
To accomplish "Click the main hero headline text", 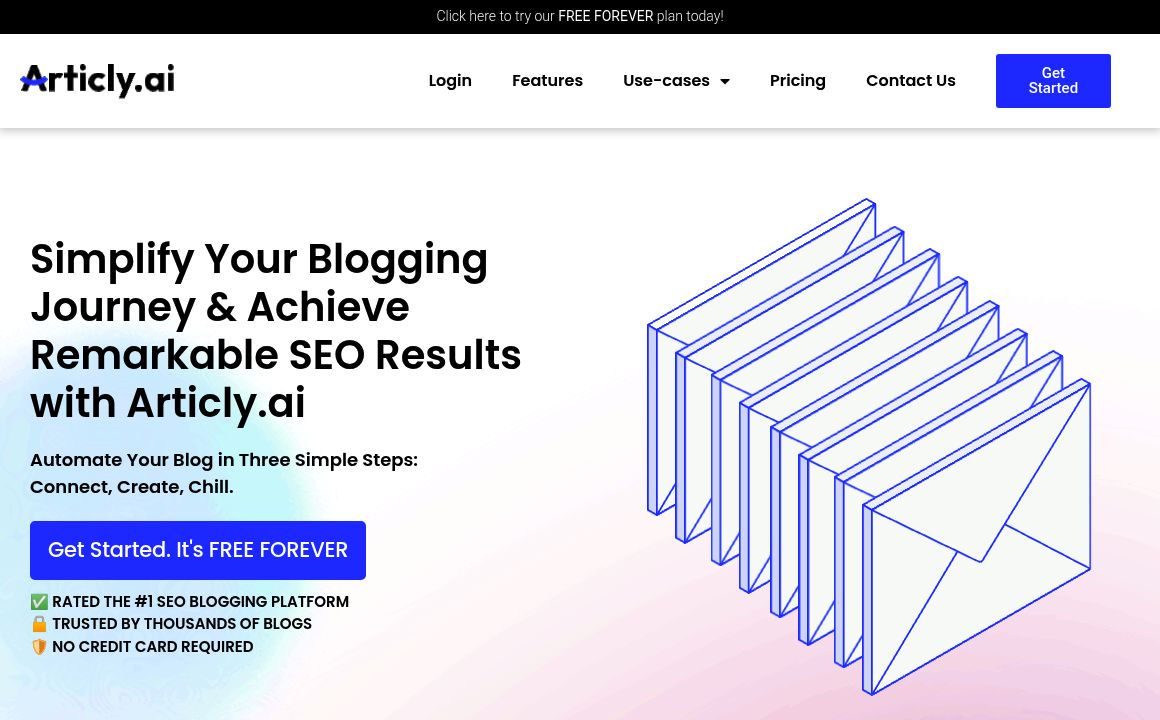I will [275, 330].
